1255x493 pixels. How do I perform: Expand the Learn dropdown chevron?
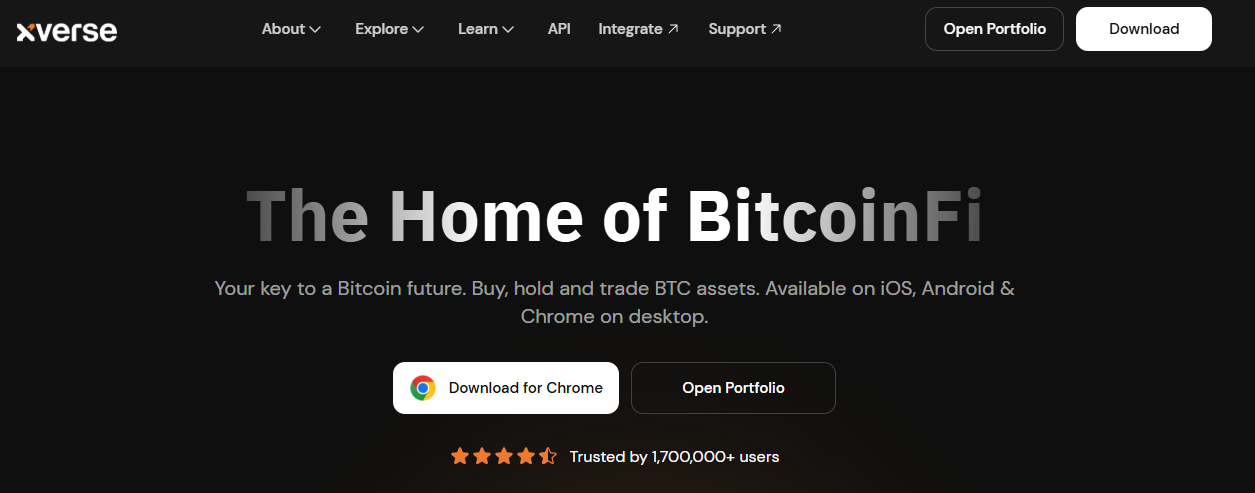point(508,30)
